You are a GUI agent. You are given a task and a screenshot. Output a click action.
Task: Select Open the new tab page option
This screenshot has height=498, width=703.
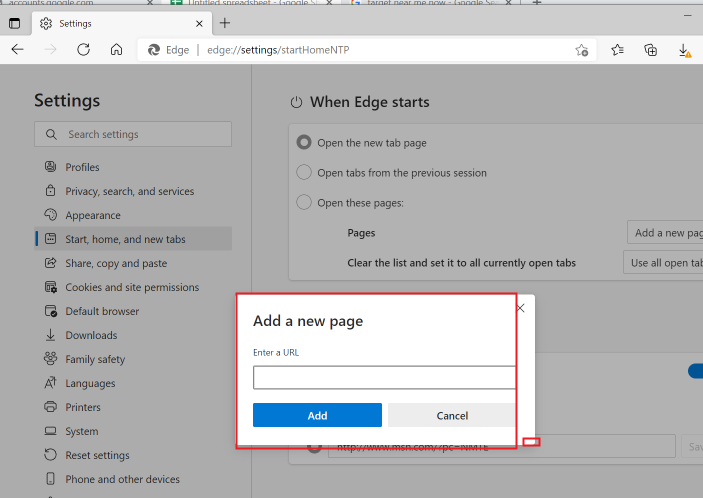click(x=305, y=143)
